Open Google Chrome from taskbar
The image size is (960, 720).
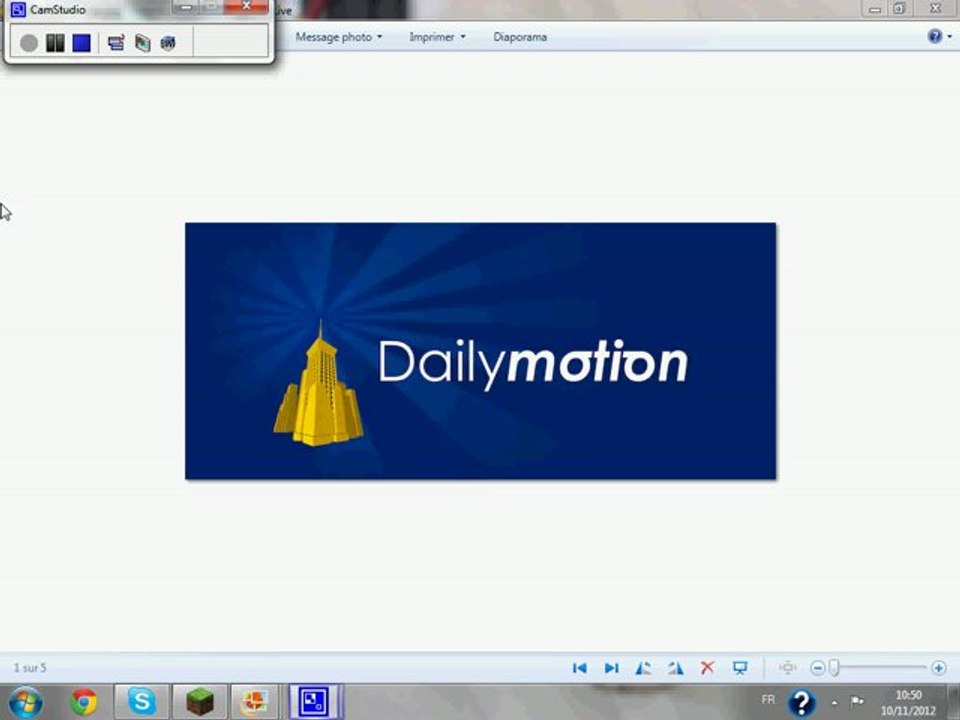coord(84,702)
